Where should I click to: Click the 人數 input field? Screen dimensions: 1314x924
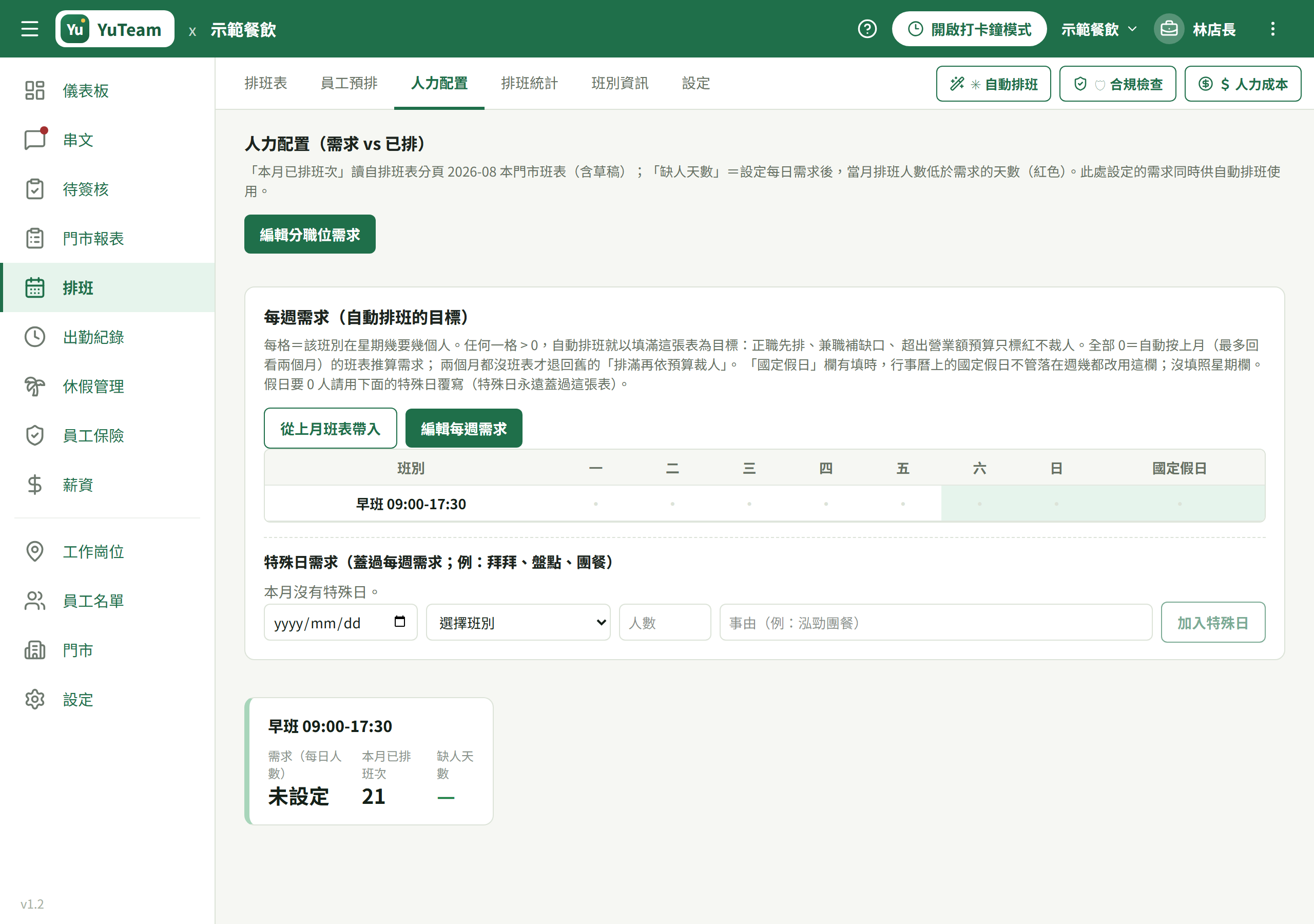(664, 622)
